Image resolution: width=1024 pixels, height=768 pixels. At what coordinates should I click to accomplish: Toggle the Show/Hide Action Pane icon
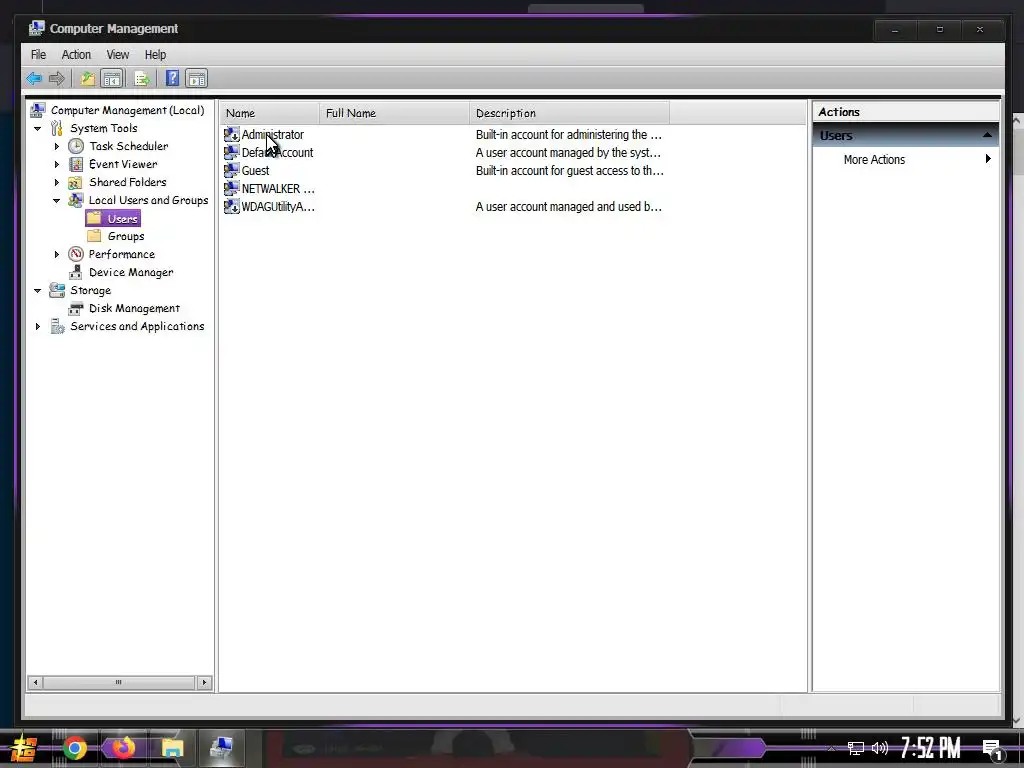[197, 79]
